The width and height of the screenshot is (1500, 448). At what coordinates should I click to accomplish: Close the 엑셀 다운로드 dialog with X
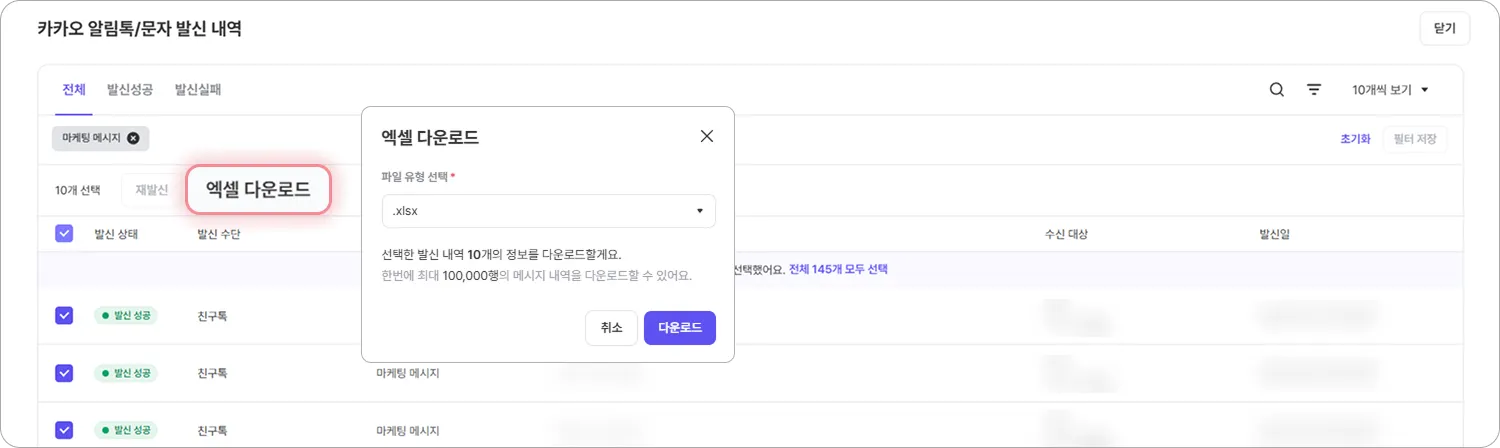[x=707, y=136]
